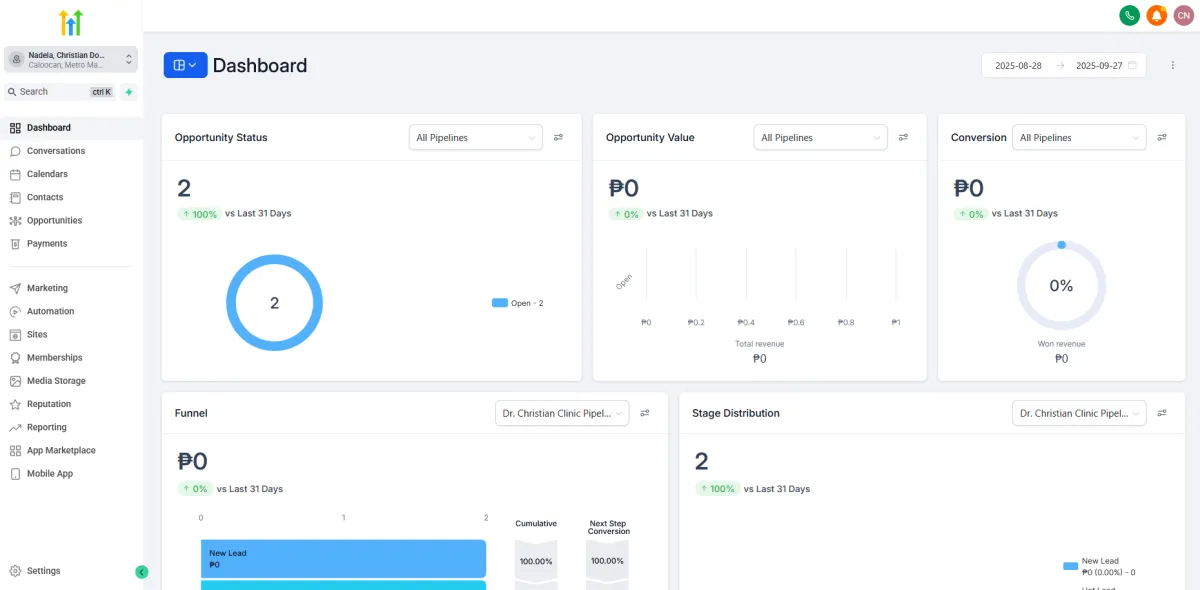Open Stage Distribution filter settings icon
This screenshot has width=1200, height=590.
point(1162,413)
